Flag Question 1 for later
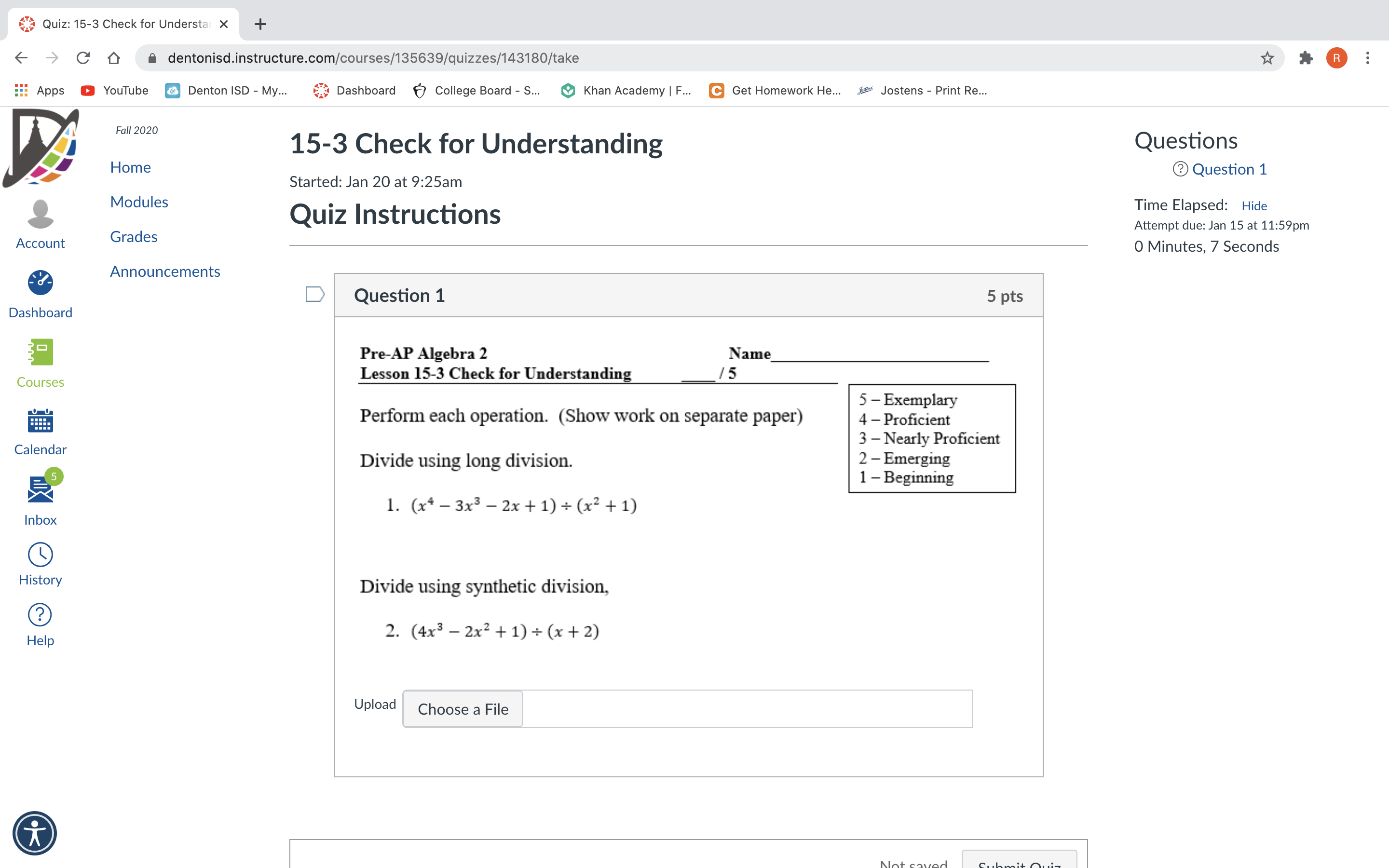This screenshot has height=868, width=1389. [x=315, y=295]
